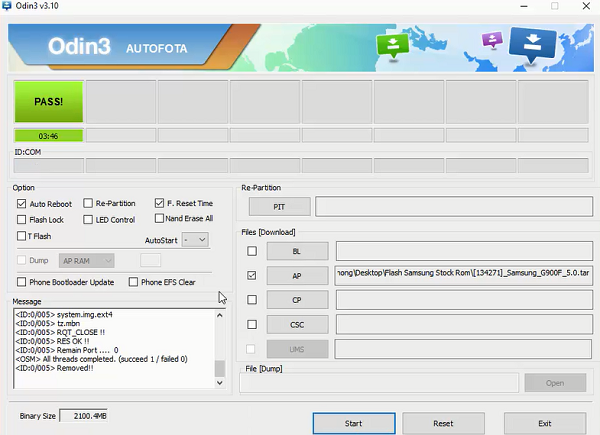Image resolution: width=600 pixels, height=435 pixels.
Task: Click the green download bubble icon in banner
Action: click(393, 46)
